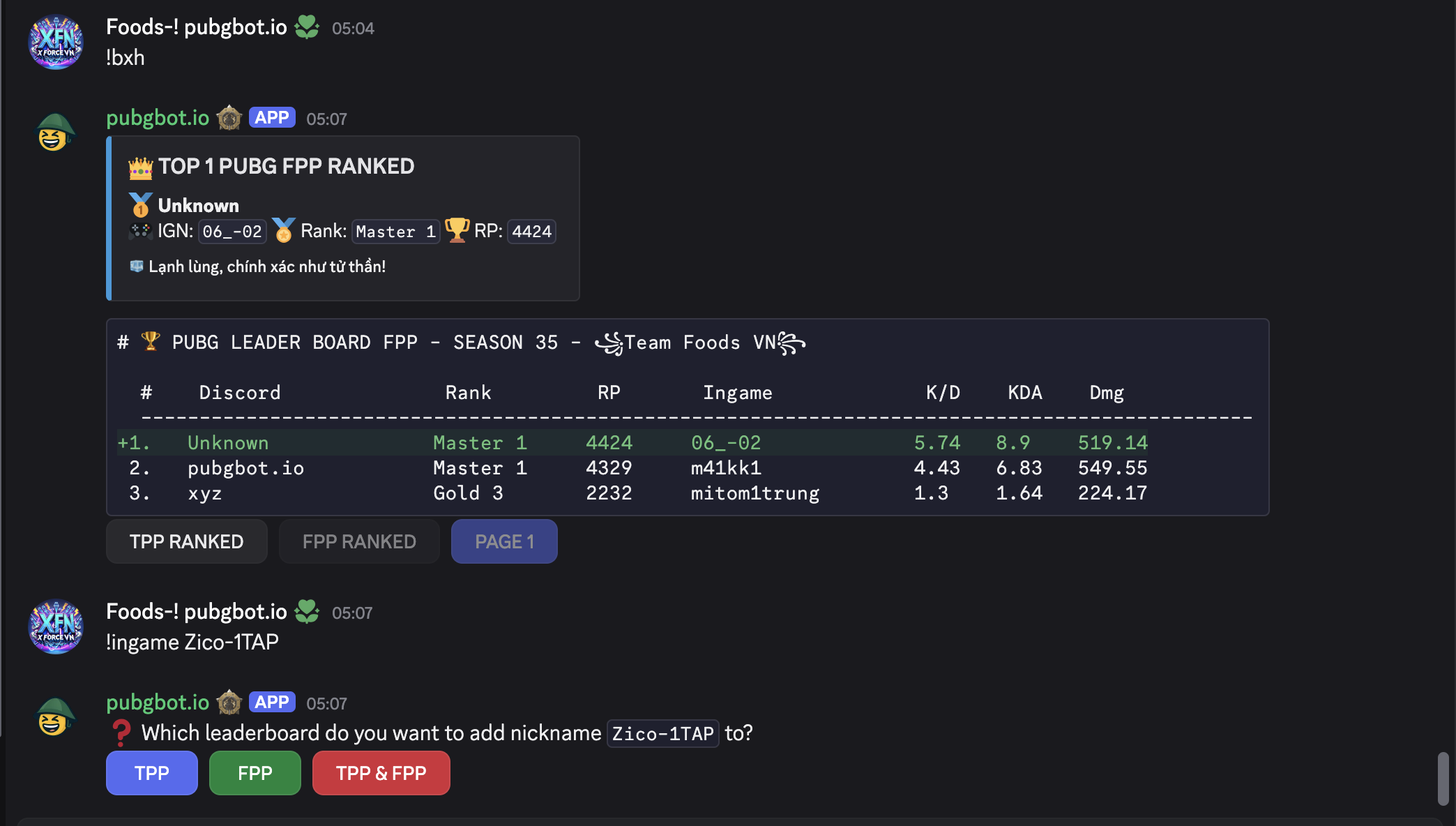Viewport: 1456px width, 826px height.
Task: Click Unknown in leaderboard row 1
Action: (x=228, y=443)
